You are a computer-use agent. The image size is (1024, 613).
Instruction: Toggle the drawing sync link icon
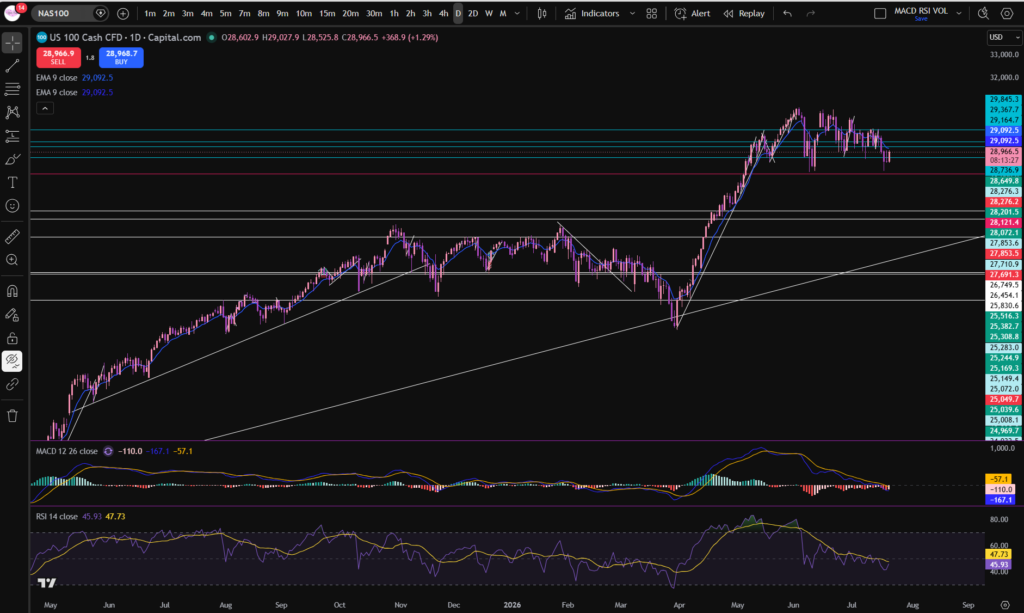[12, 385]
